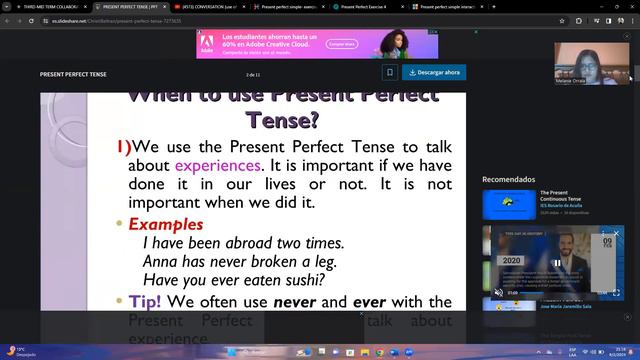Click the Adobe Creative Cloud ad banner
Image resolution: width=640 pixels, height=360 pixels.
click(317, 44)
